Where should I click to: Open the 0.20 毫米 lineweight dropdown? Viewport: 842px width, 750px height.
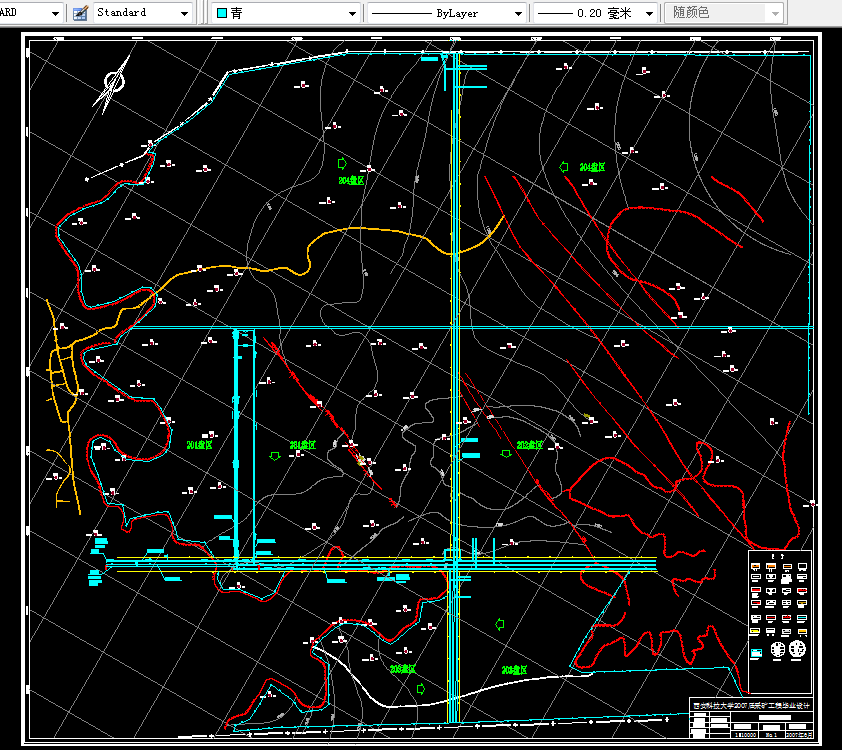pos(595,13)
